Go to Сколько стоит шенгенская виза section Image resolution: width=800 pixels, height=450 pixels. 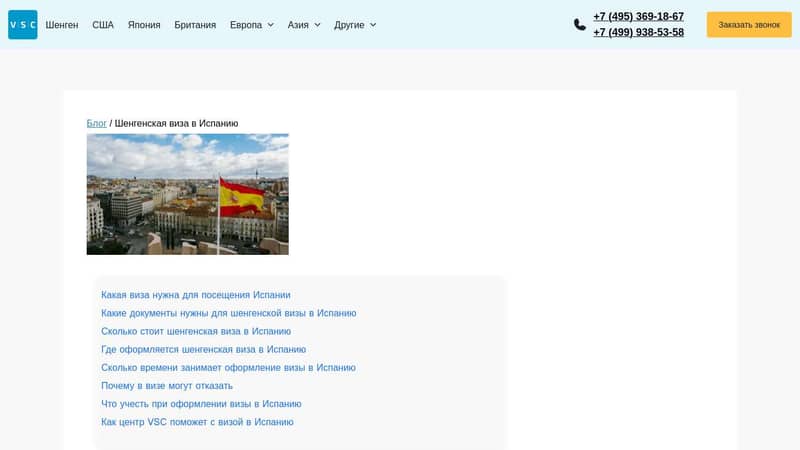pos(196,331)
